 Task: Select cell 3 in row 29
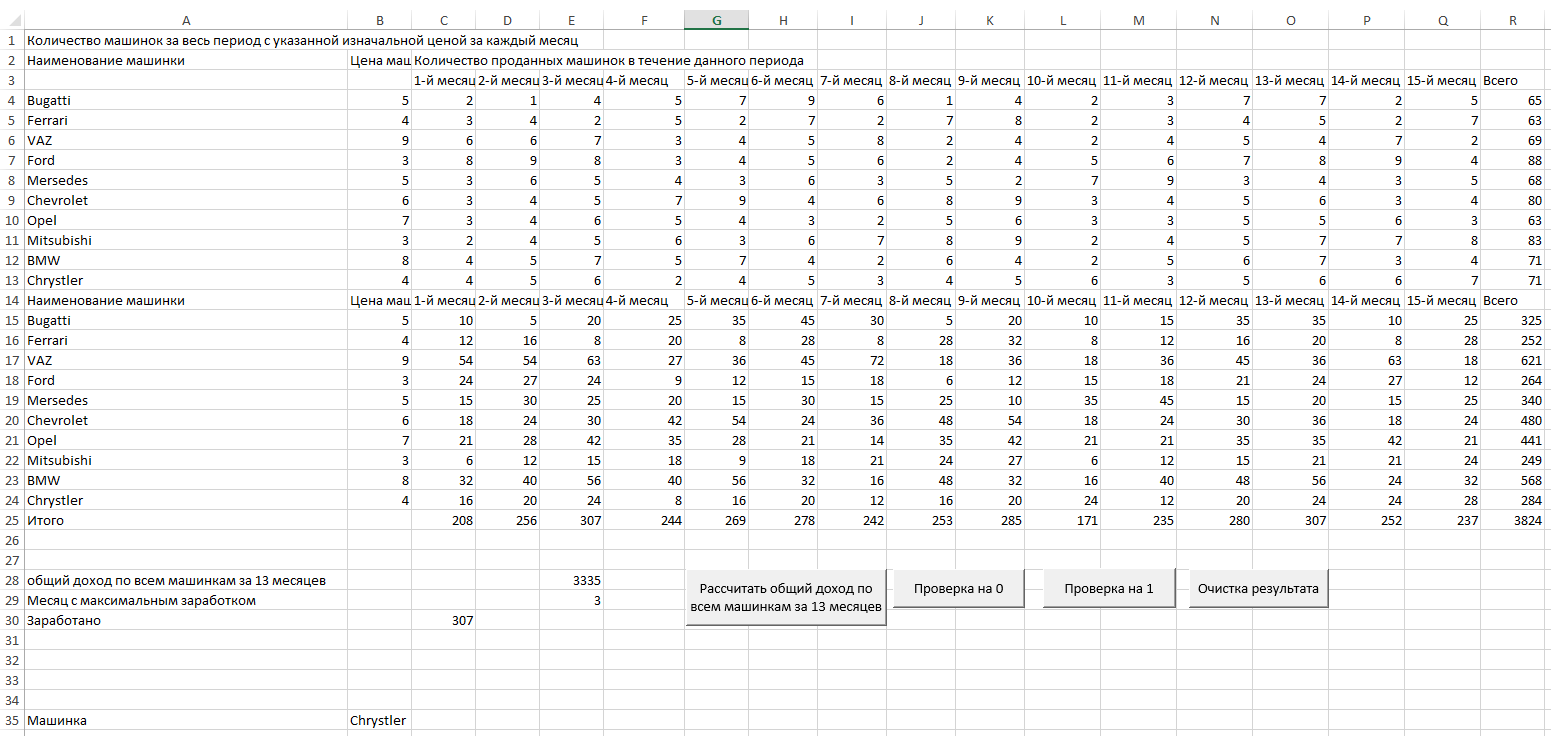(572, 600)
